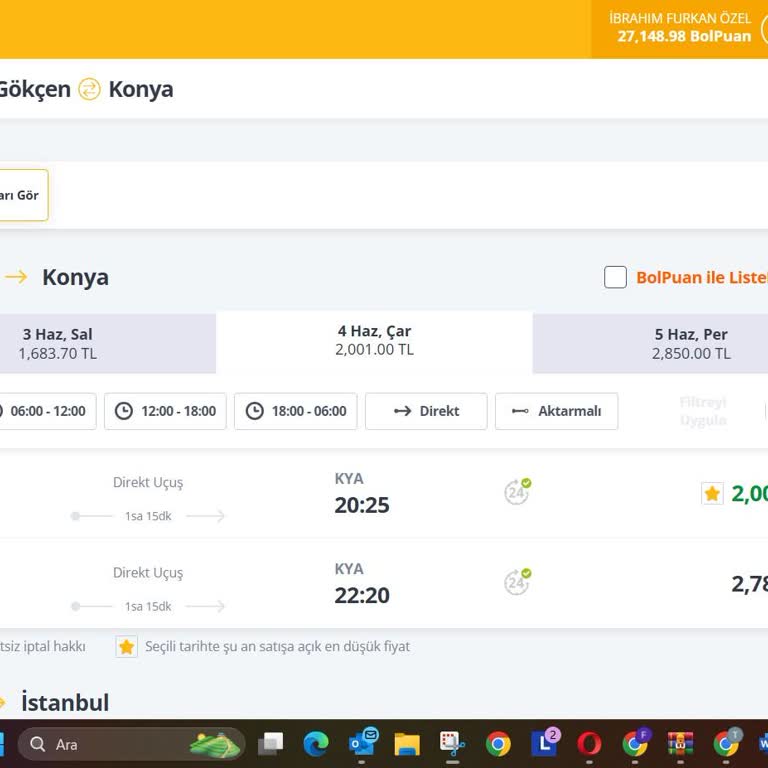768x768 pixels.
Task: Toggle the Aktarmalı flights filter
Action: click(556, 411)
